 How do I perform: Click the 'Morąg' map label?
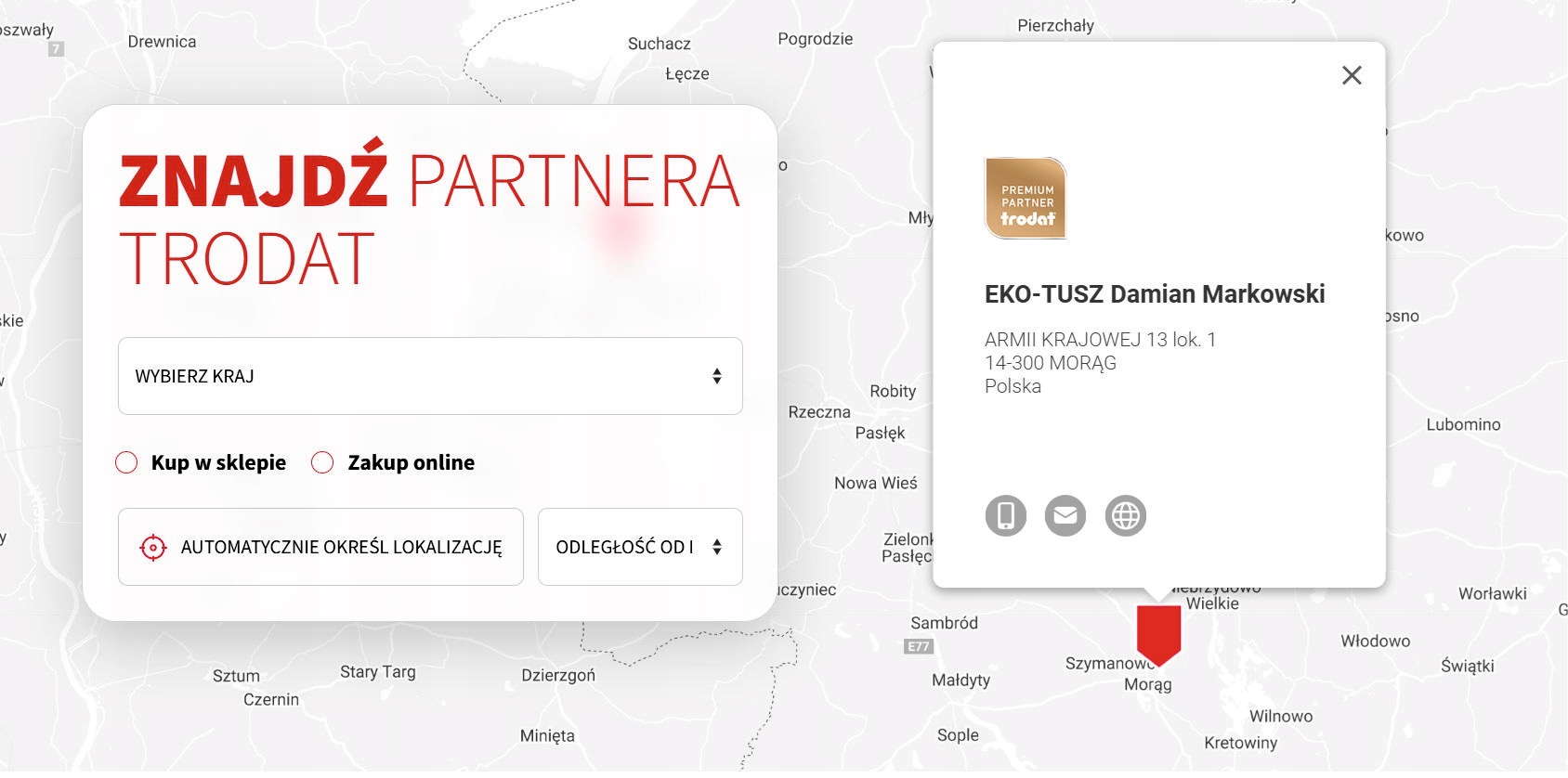pos(1148,684)
